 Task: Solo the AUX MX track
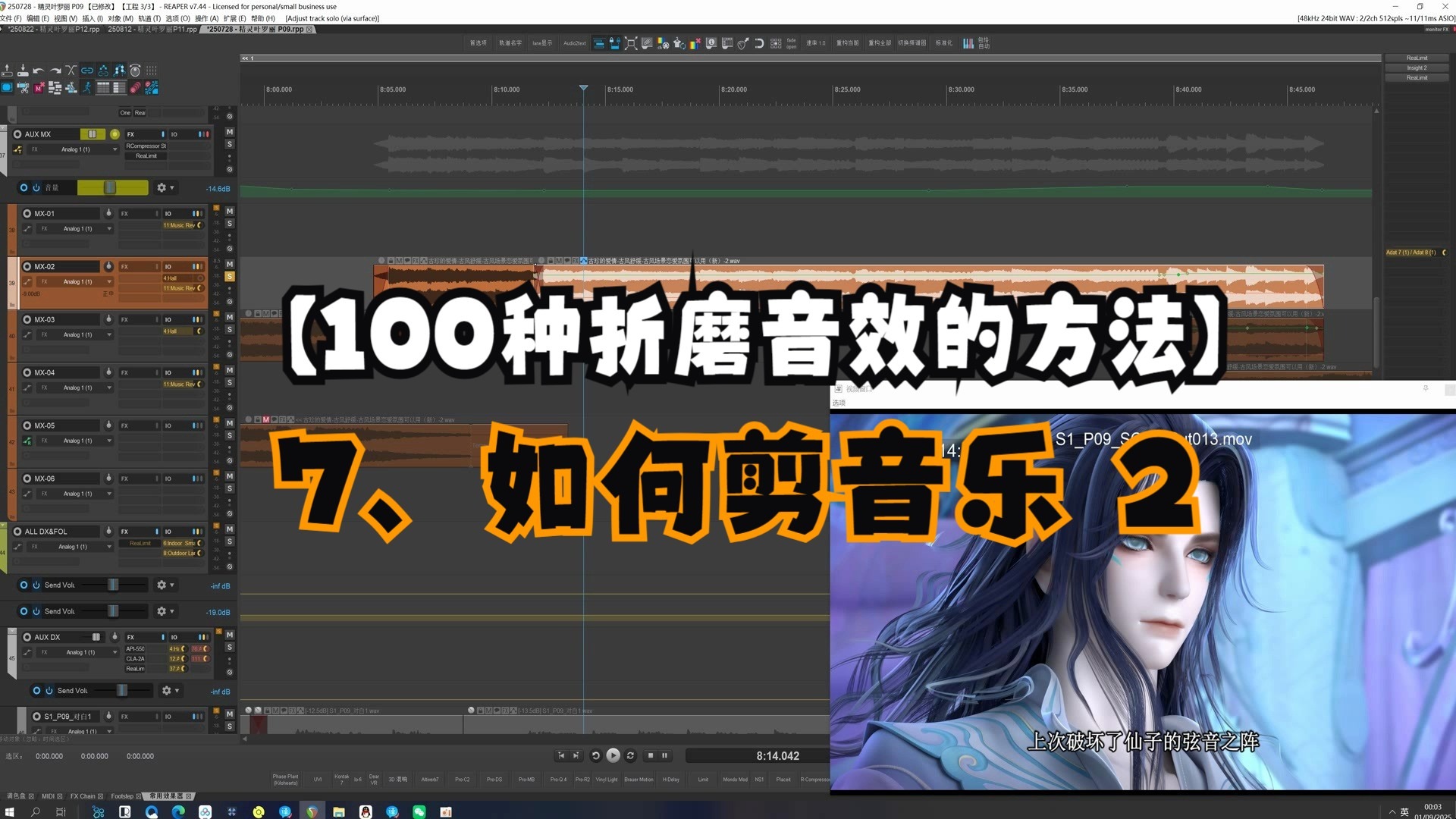230,144
